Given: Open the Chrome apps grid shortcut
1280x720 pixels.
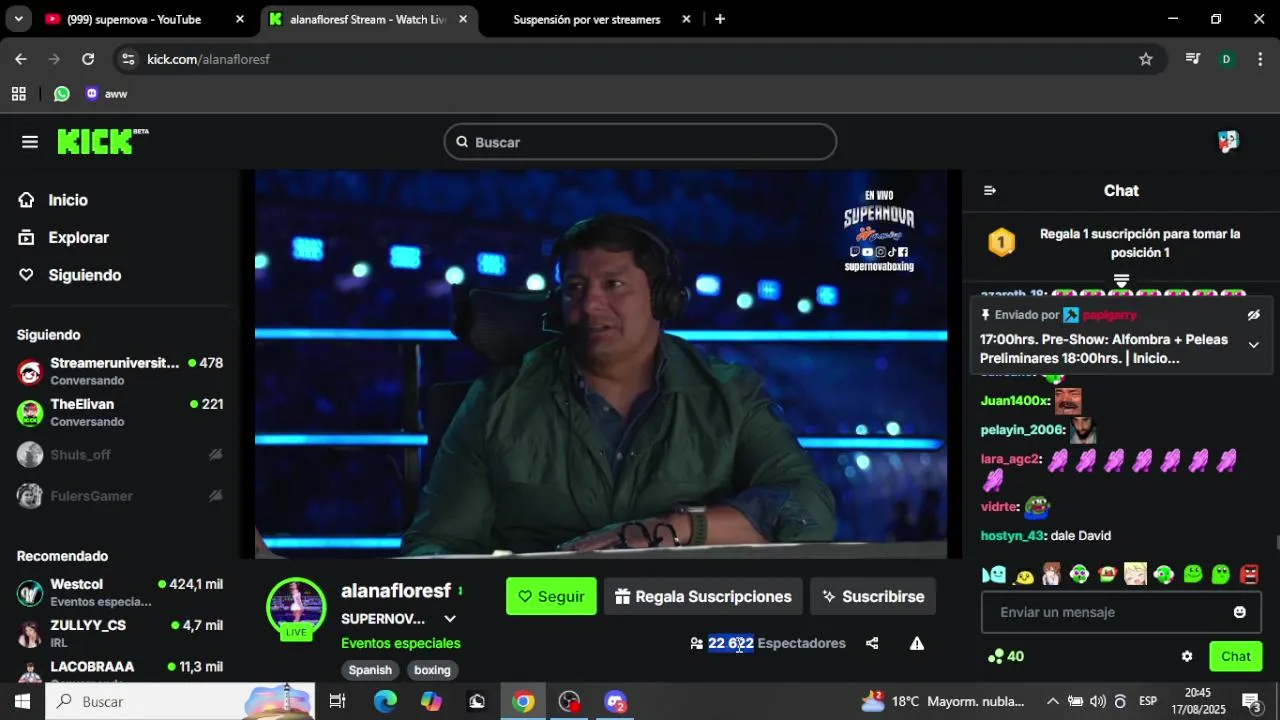Looking at the screenshot, I should [18, 94].
